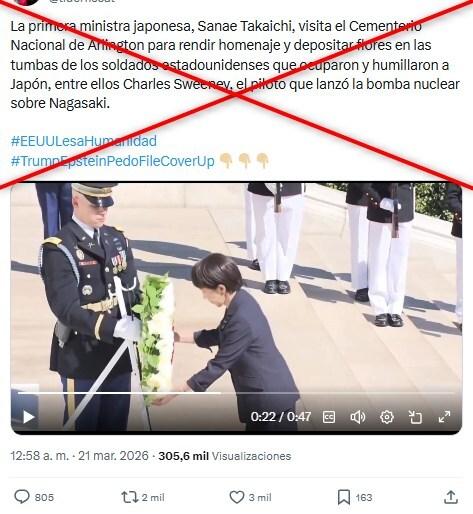Mute the video volume
The height and width of the screenshot is (514, 473).
click(x=358, y=417)
